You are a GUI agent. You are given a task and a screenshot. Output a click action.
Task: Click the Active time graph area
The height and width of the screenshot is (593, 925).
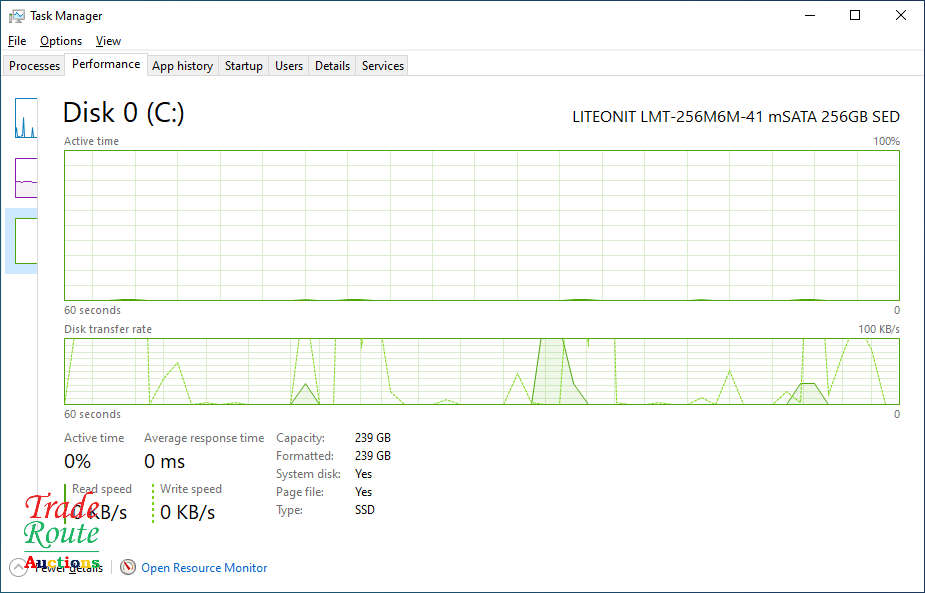(481, 225)
